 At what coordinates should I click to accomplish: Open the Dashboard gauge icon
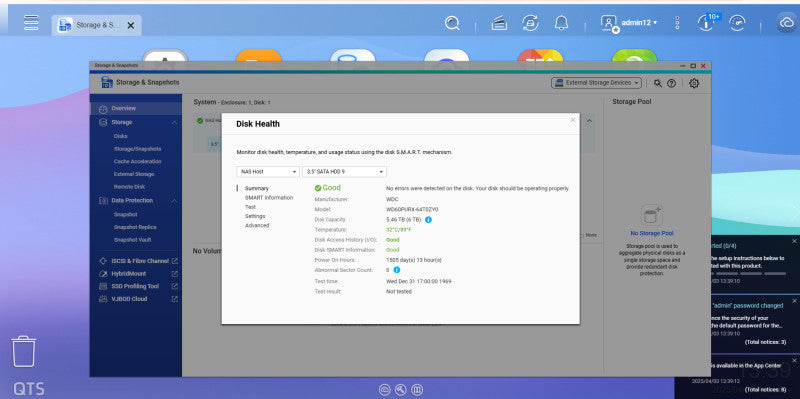pyautogui.click(x=737, y=23)
